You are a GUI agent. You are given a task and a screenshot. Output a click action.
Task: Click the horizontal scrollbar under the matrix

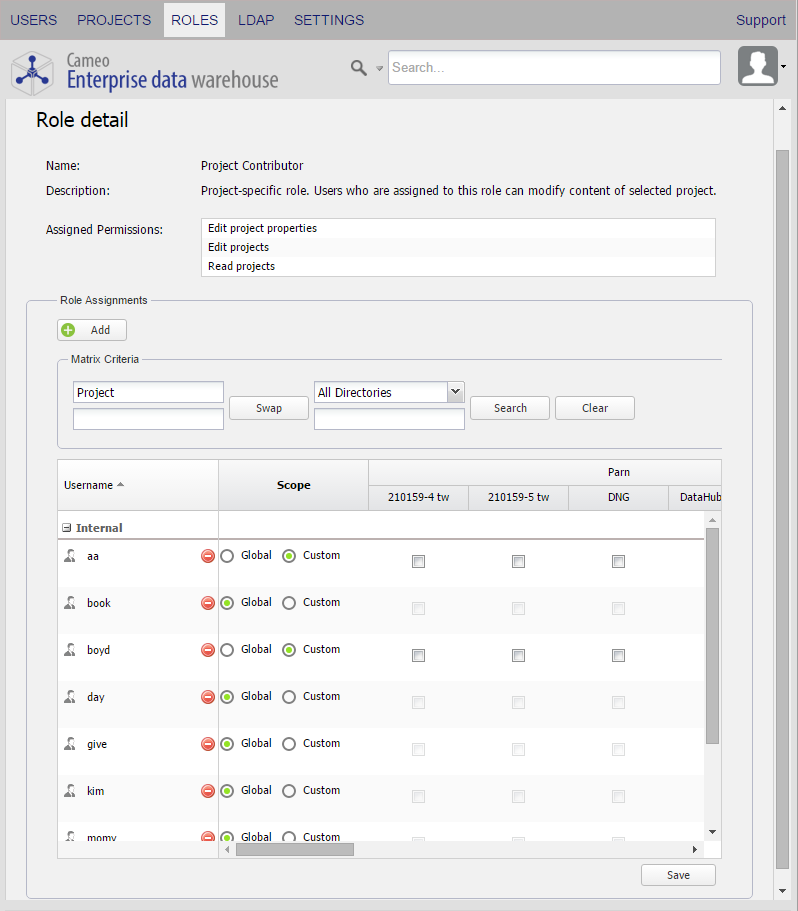[295, 849]
